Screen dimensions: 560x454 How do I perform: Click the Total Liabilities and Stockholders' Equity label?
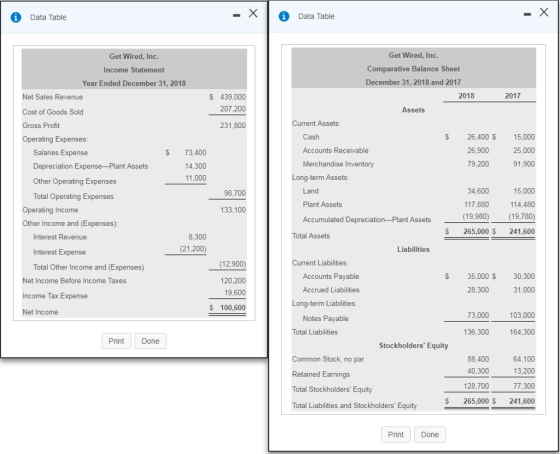(x=354, y=405)
